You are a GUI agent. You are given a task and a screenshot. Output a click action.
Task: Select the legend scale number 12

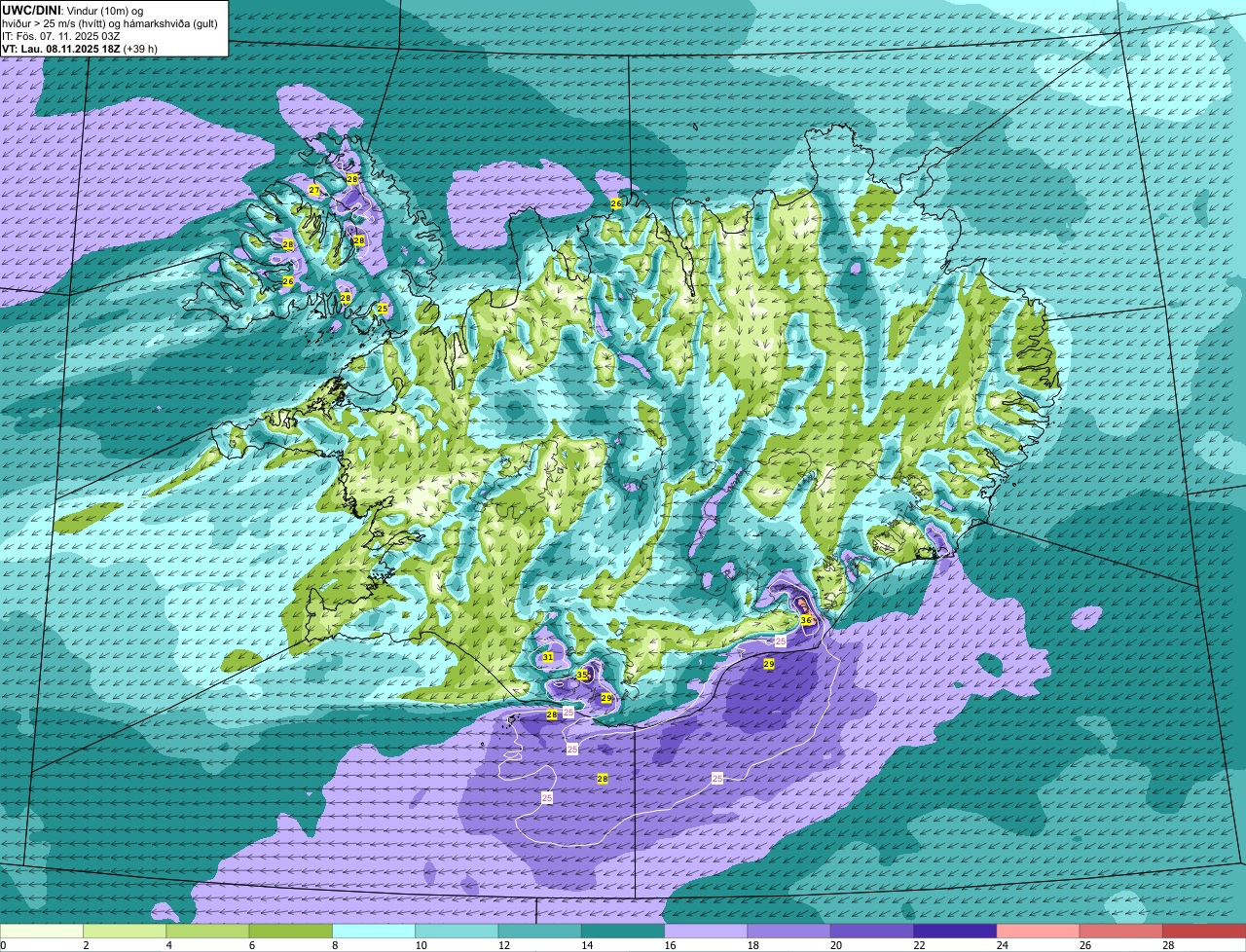pos(502,945)
